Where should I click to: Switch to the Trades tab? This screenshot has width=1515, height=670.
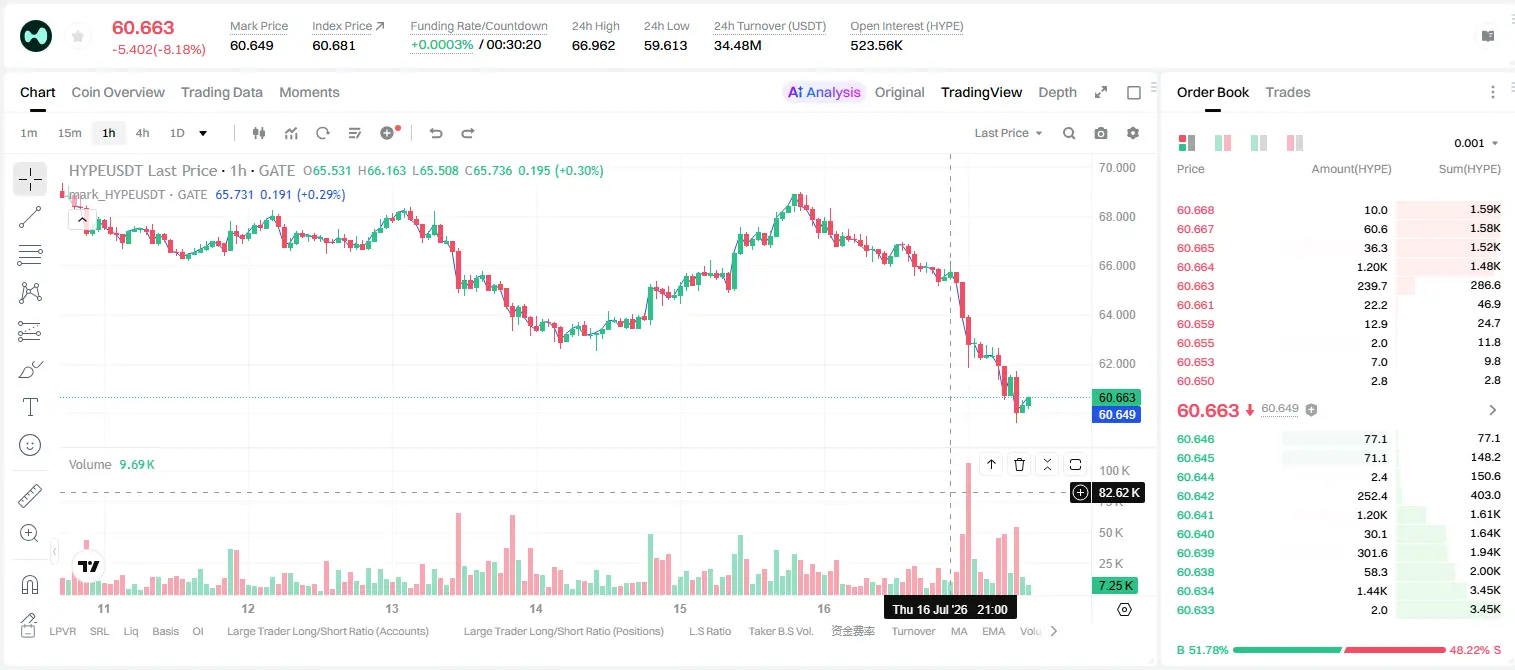[x=1288, y=92]
